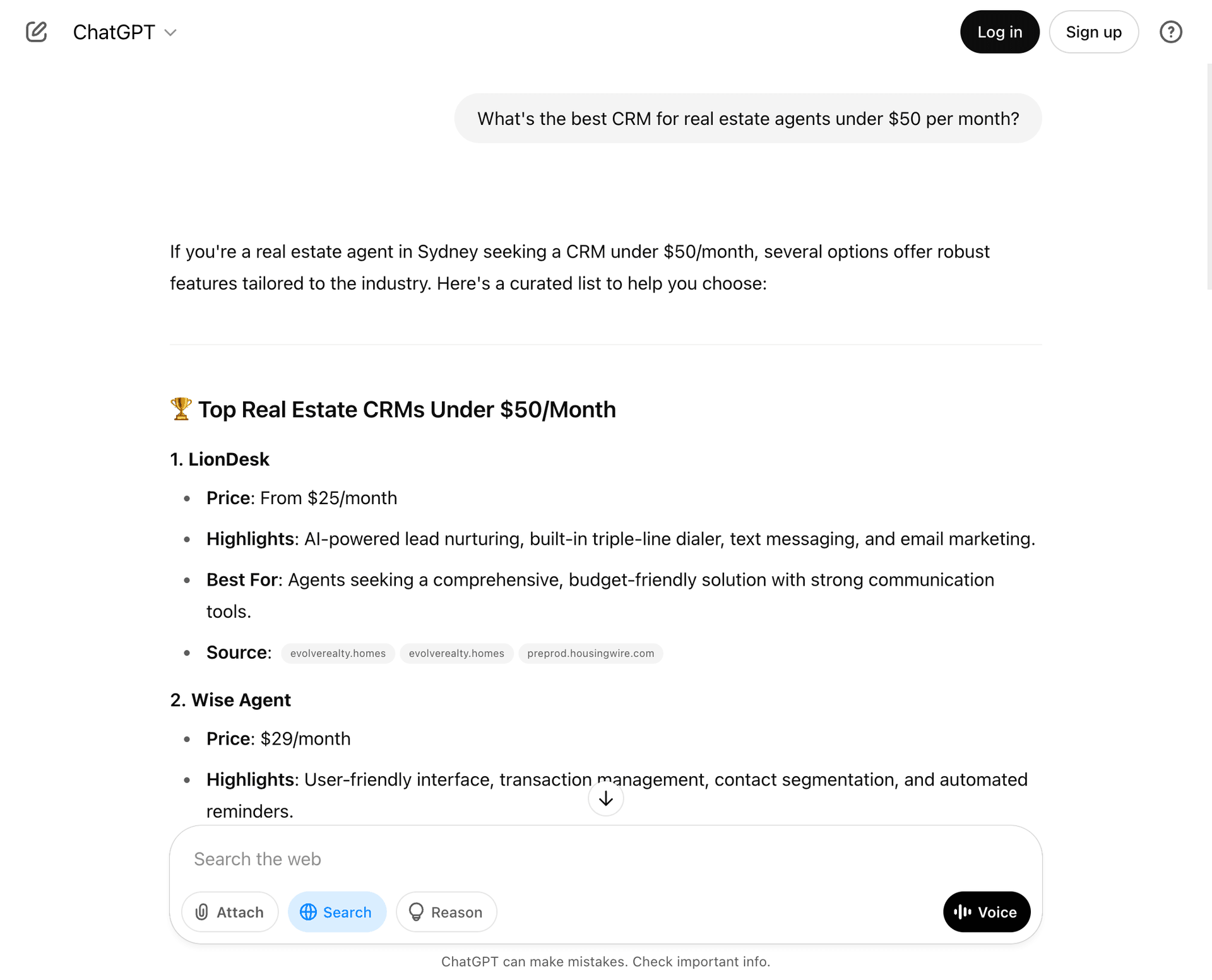Click the scroll-to-bottom arrow icon
Screen dimensions: 1212x980
pyautogui.click(x=605, y=798)
